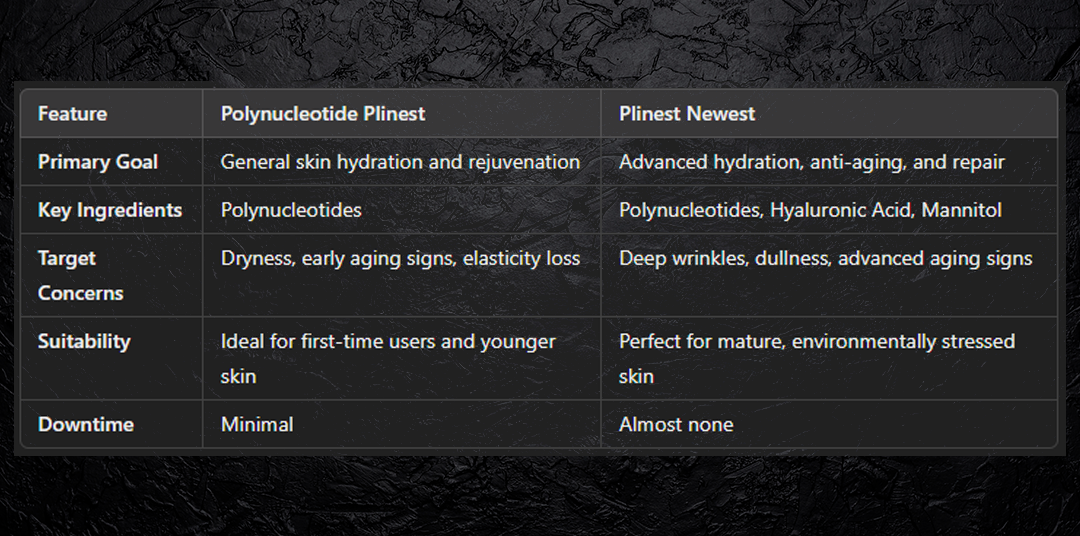Click the General skin hydration and rejuvenation cell

(x=400, y=162)
